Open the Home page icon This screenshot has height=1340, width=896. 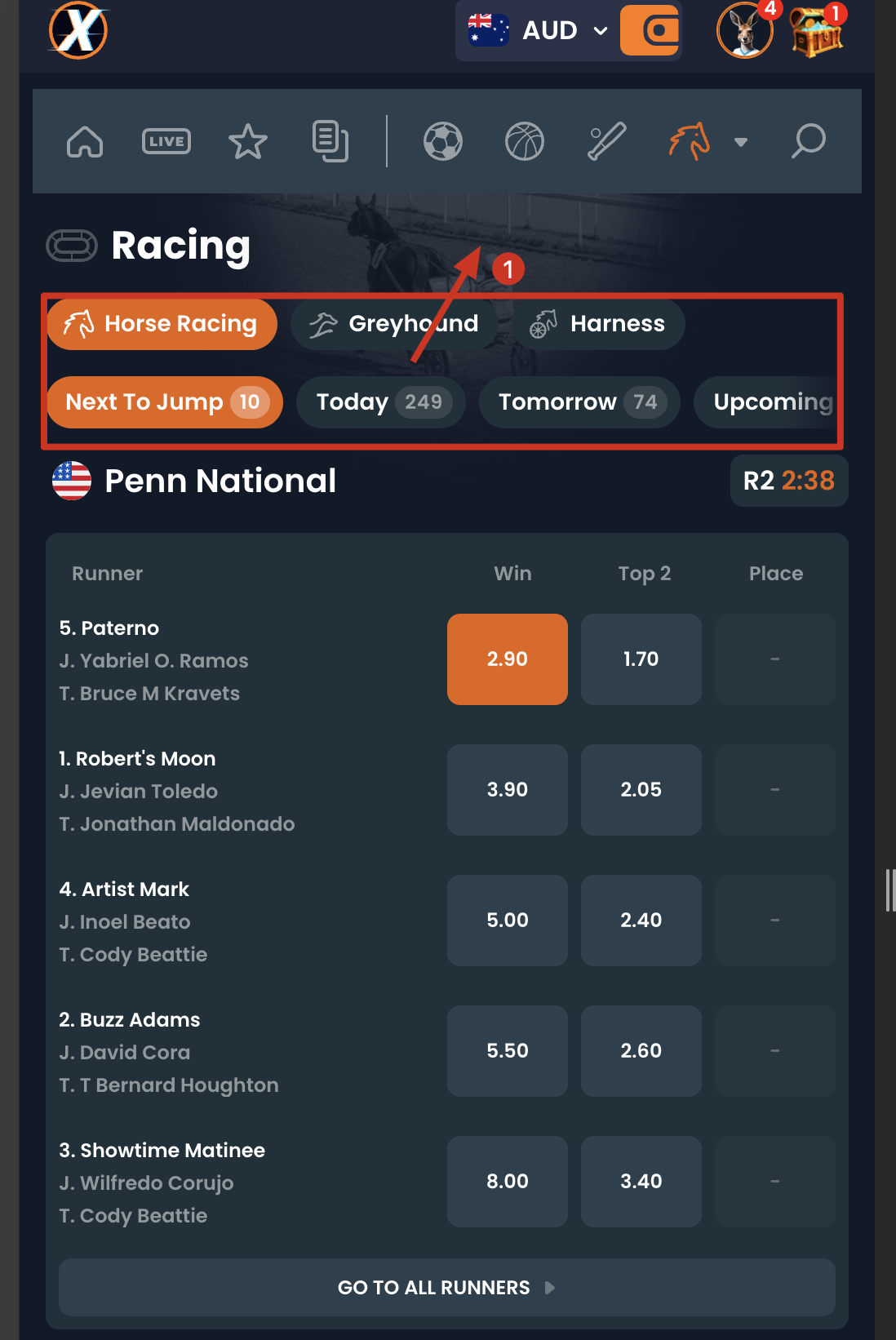[84, 140]
